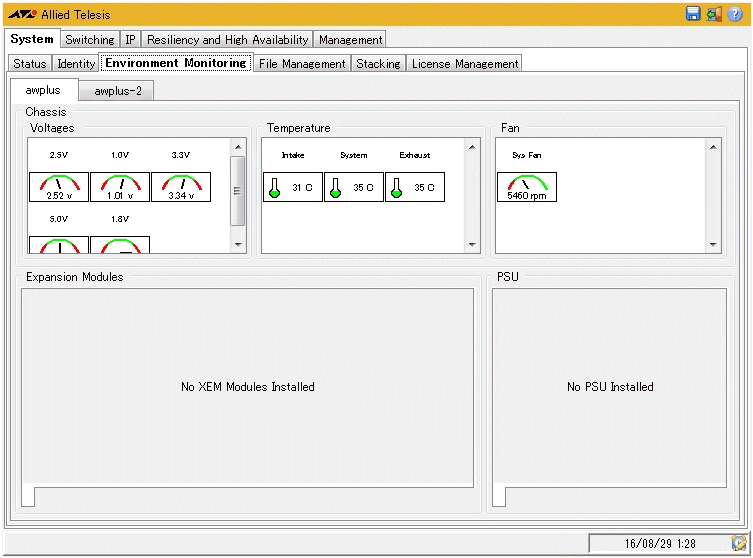The height and width of the screenshot is (558, 753).
Task: Click the clock settings icon beside the date
Action: tap(739, 543)
